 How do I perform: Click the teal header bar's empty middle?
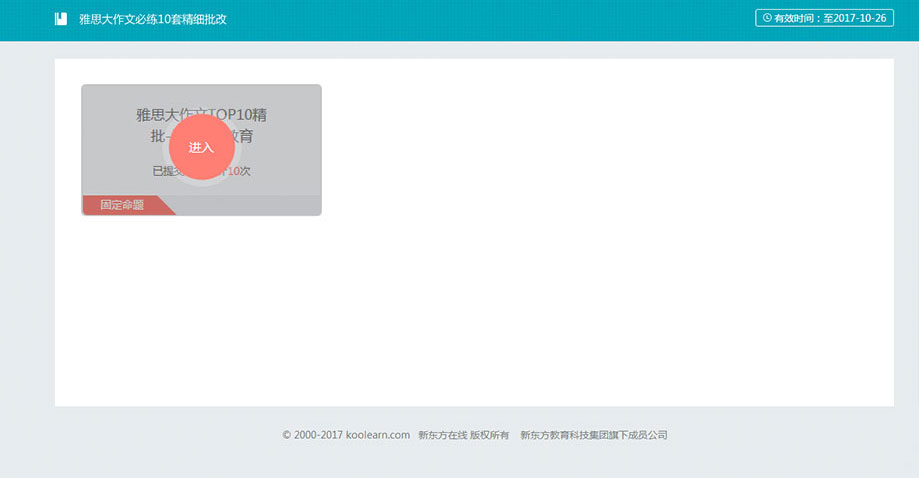tap(480, 19)
